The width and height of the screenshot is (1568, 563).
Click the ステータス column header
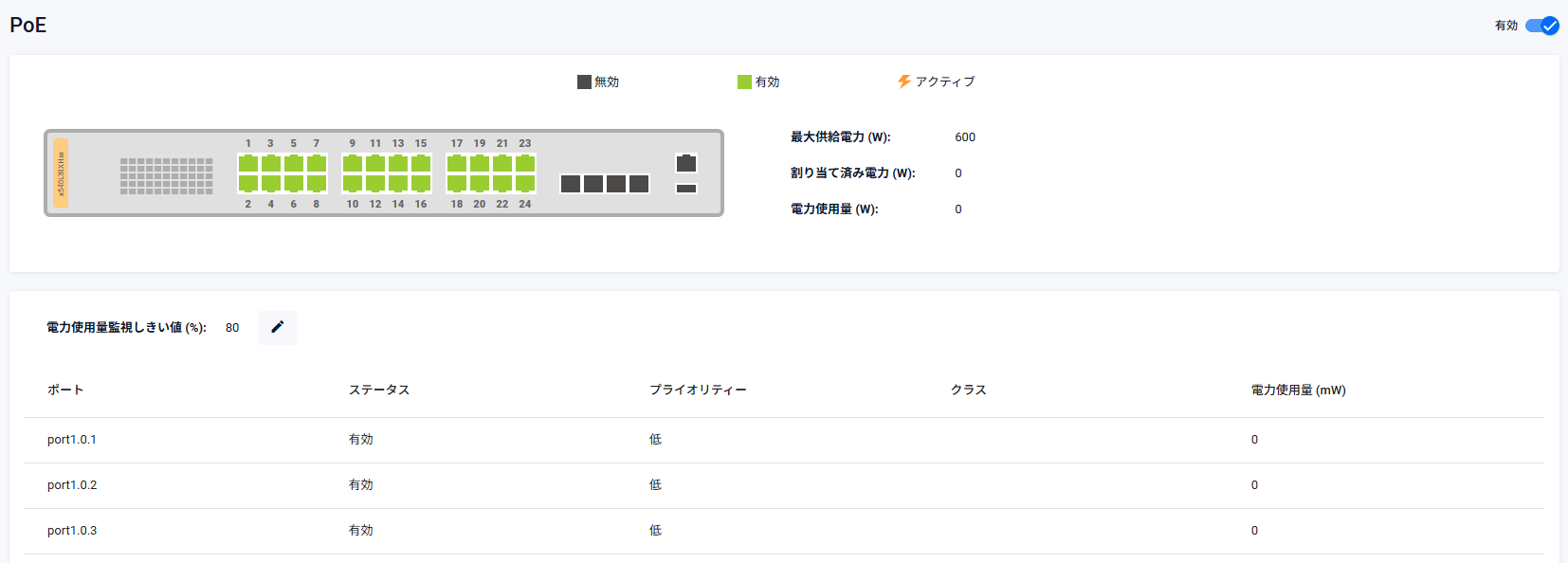[x=379, y=390]
